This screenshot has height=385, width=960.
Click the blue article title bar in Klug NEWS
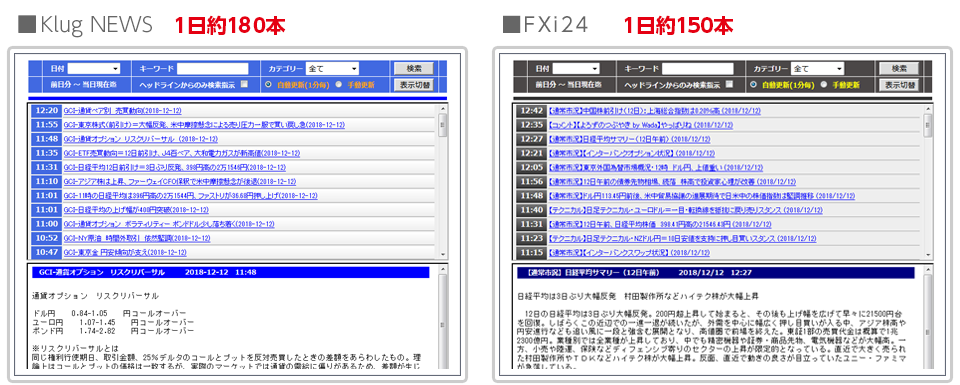pos(230,272)
